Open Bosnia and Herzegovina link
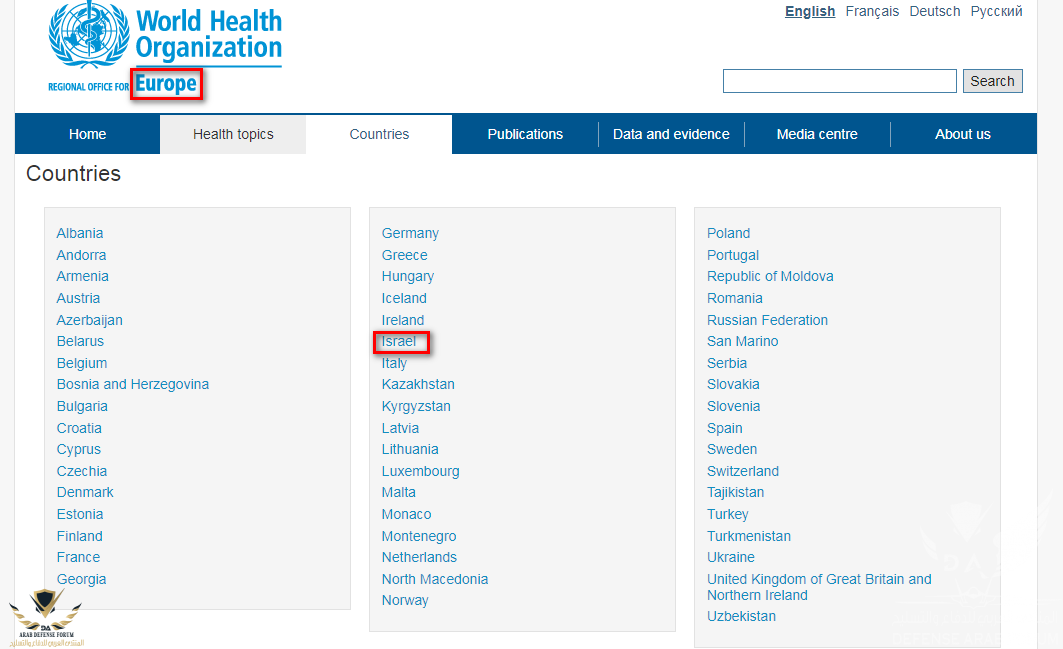The image size is (1063, 649). click(133, 385)
